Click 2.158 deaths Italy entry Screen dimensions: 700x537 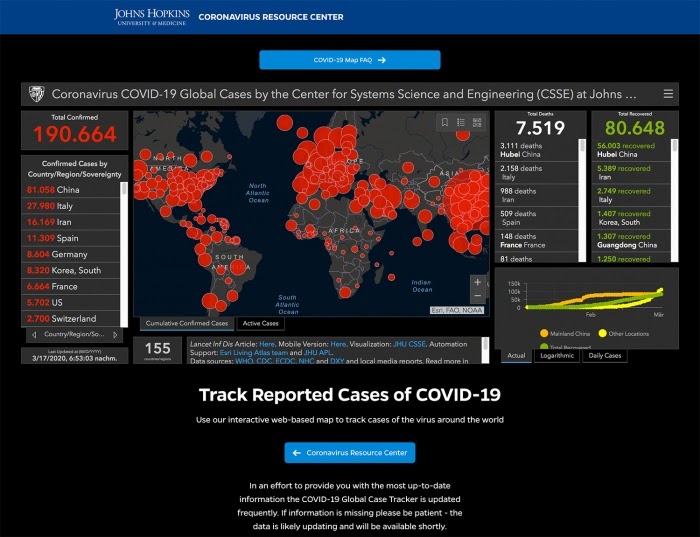tap(537, 173)
